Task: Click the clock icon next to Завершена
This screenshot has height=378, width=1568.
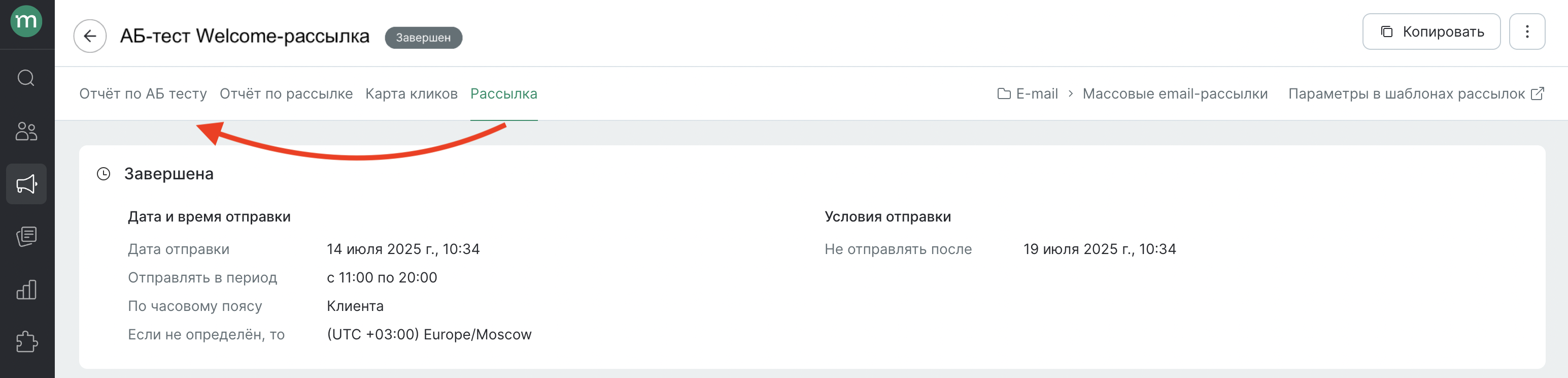Action: click(x=104, y=174)
